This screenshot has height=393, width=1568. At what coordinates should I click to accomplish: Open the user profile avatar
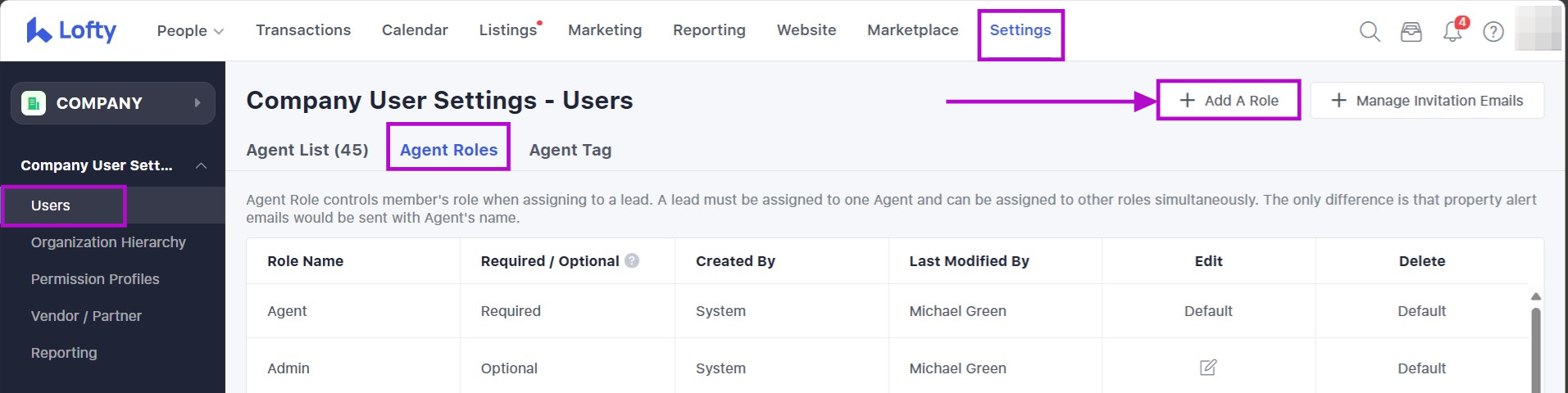point(1538,29)
